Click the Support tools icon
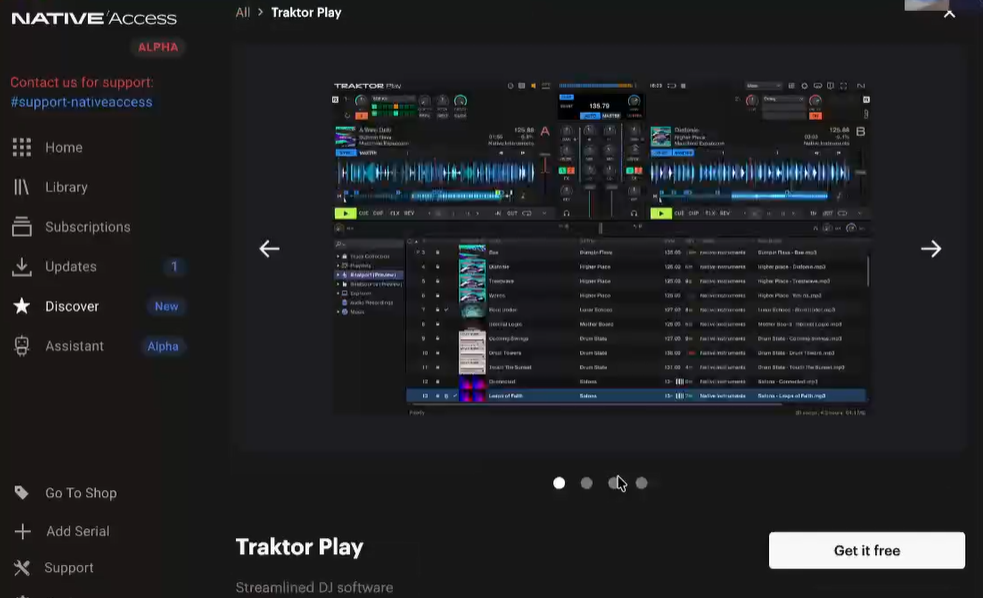Image resolution: width=983 pixels, height=598 pixels. click(21, 568)
